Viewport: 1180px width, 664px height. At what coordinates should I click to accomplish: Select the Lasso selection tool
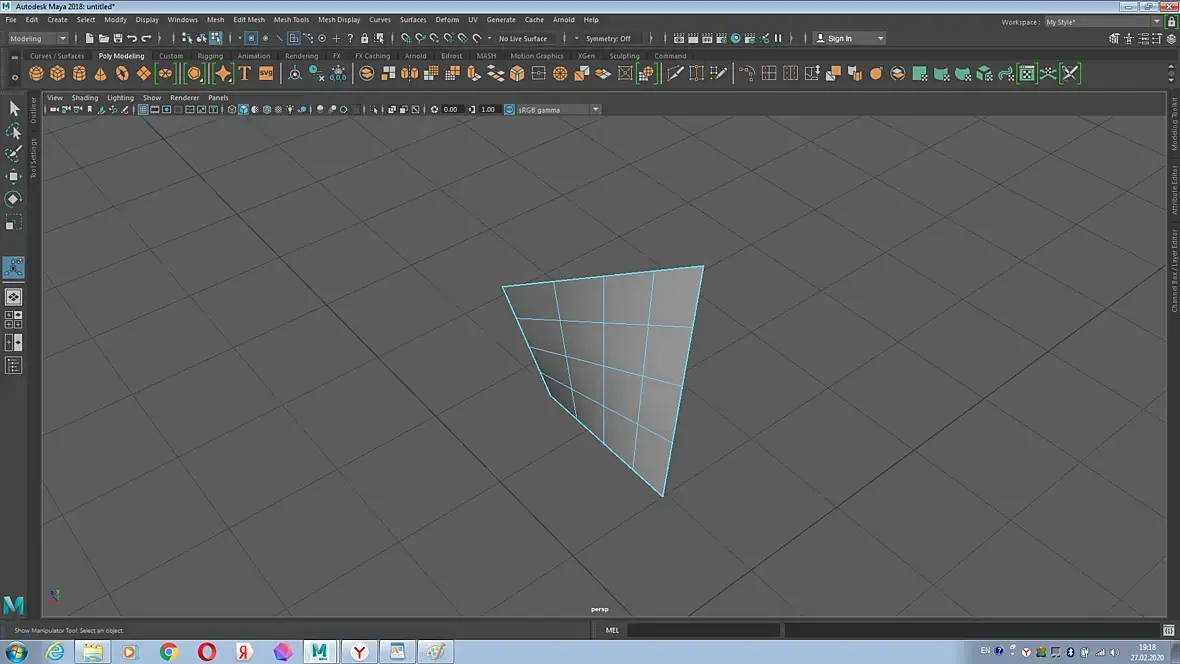coord(14,132)
